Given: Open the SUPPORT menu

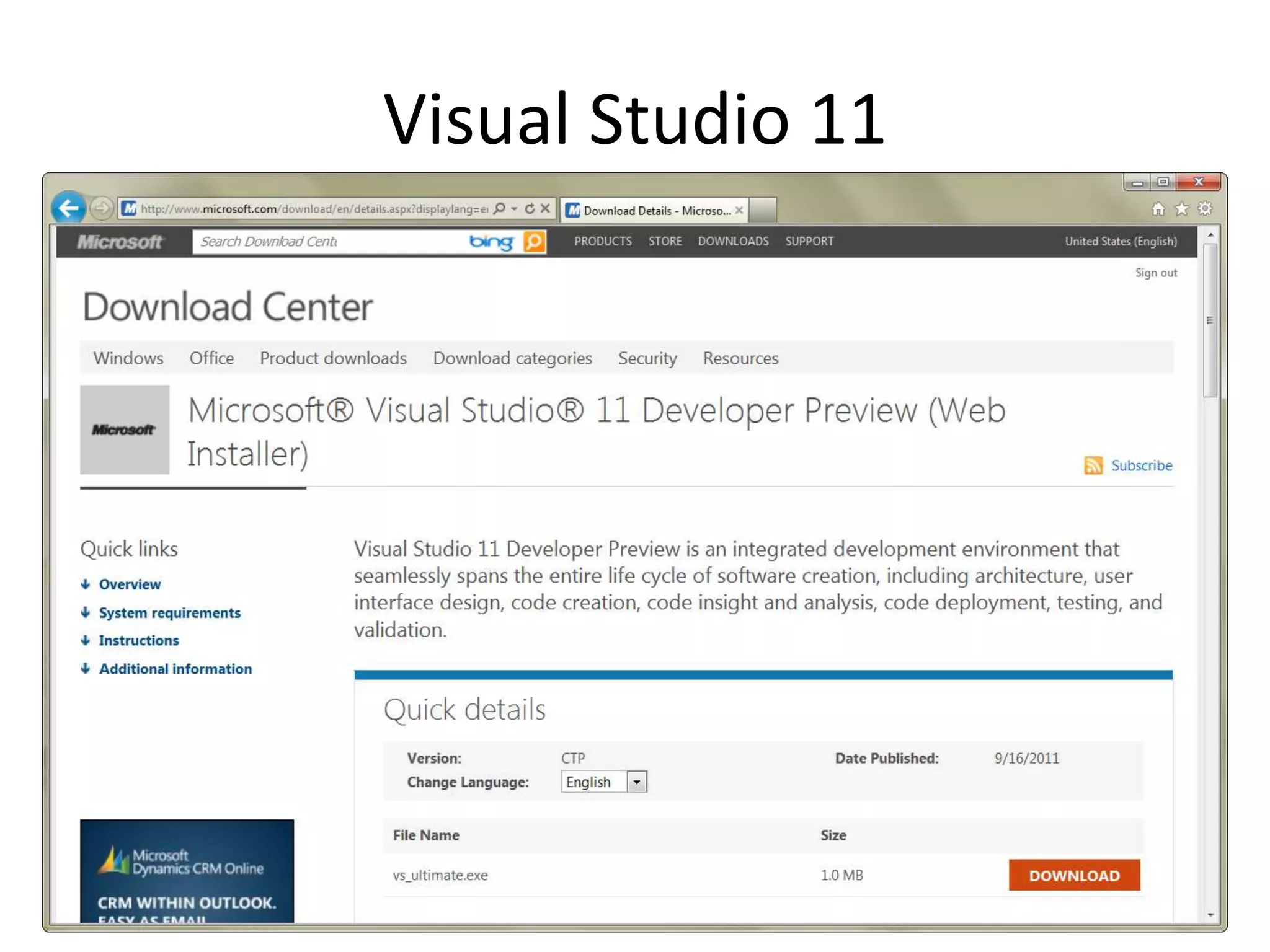Looking at the screenshot, I should point(809,241).
